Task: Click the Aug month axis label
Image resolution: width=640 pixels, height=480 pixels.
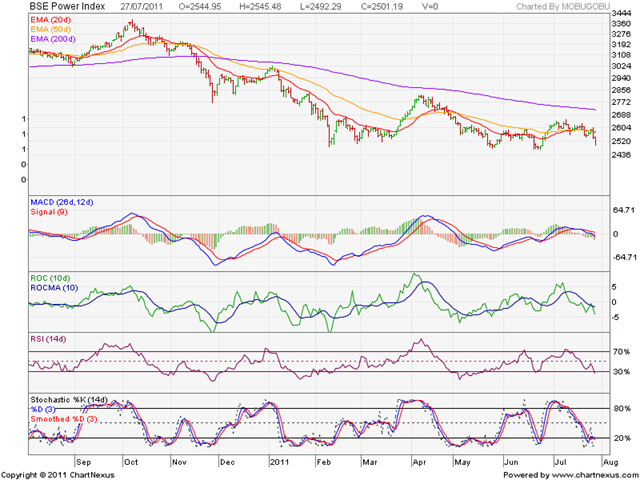Action: 611,462
